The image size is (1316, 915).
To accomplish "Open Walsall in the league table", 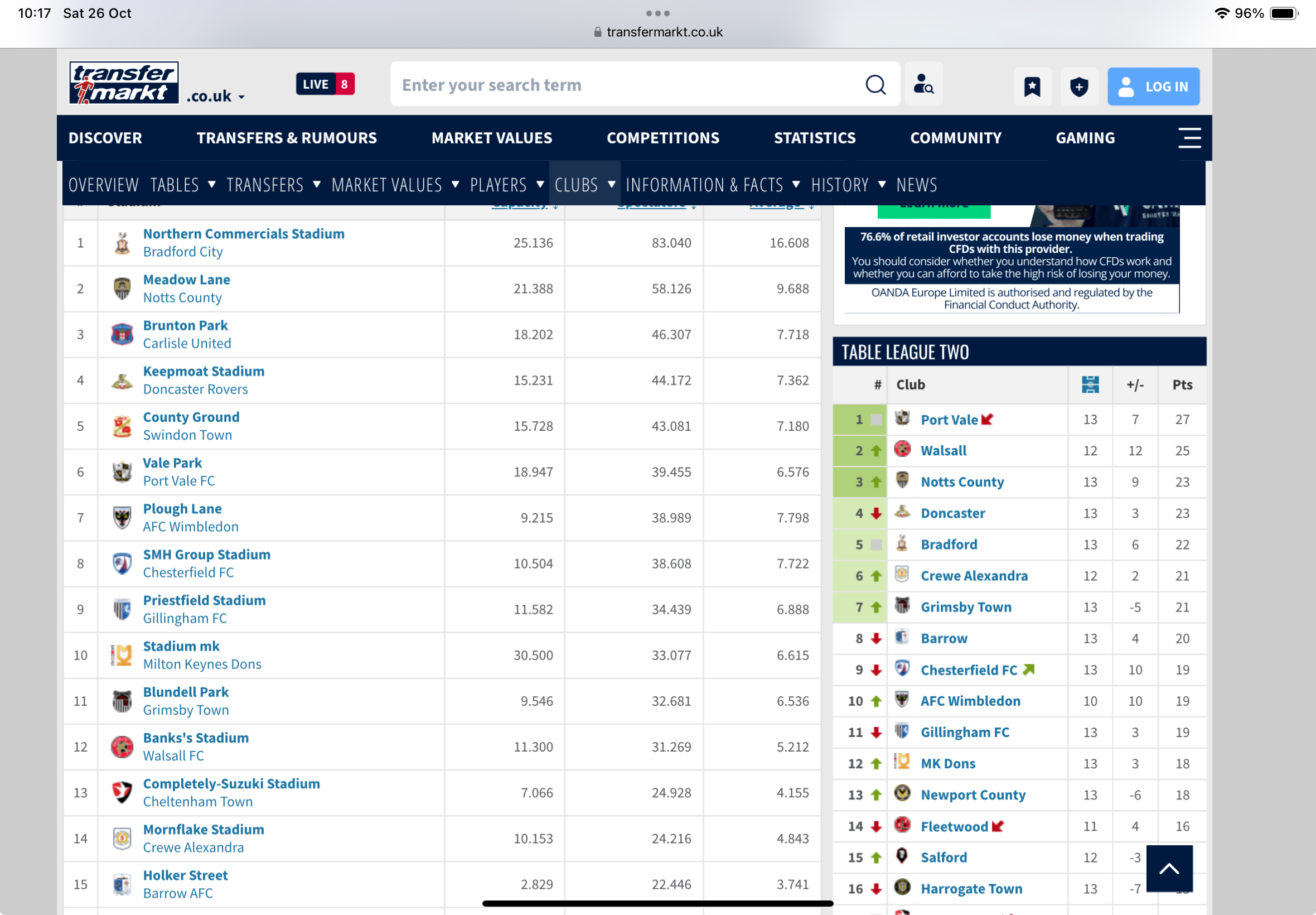I will (943, 451).
